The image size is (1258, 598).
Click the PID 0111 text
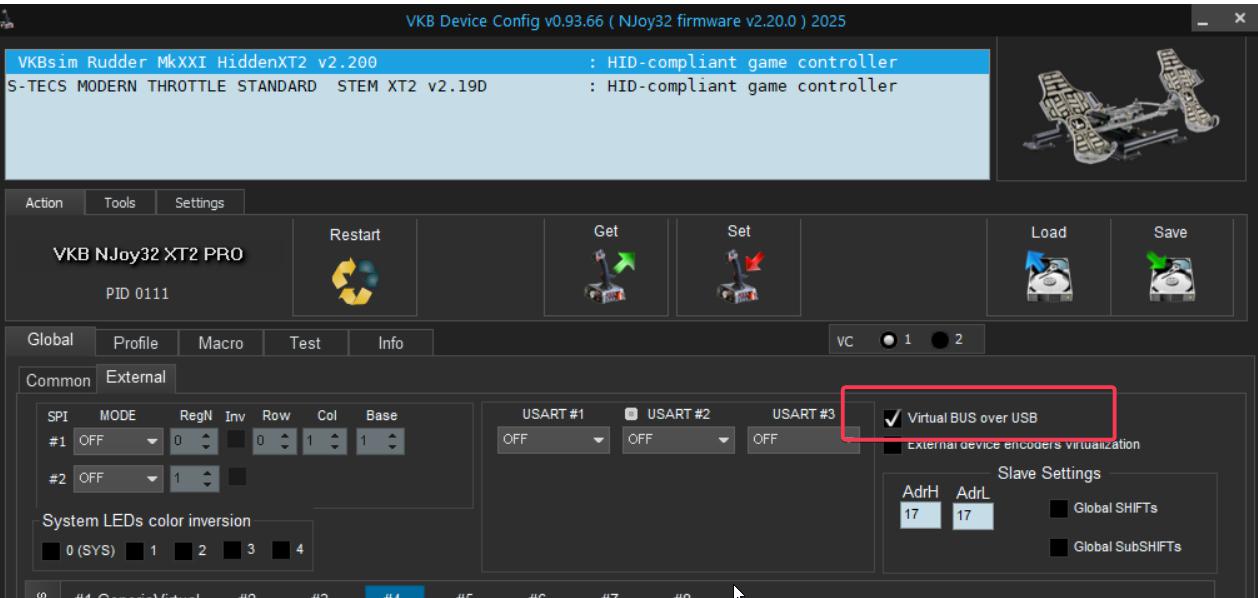137,295
